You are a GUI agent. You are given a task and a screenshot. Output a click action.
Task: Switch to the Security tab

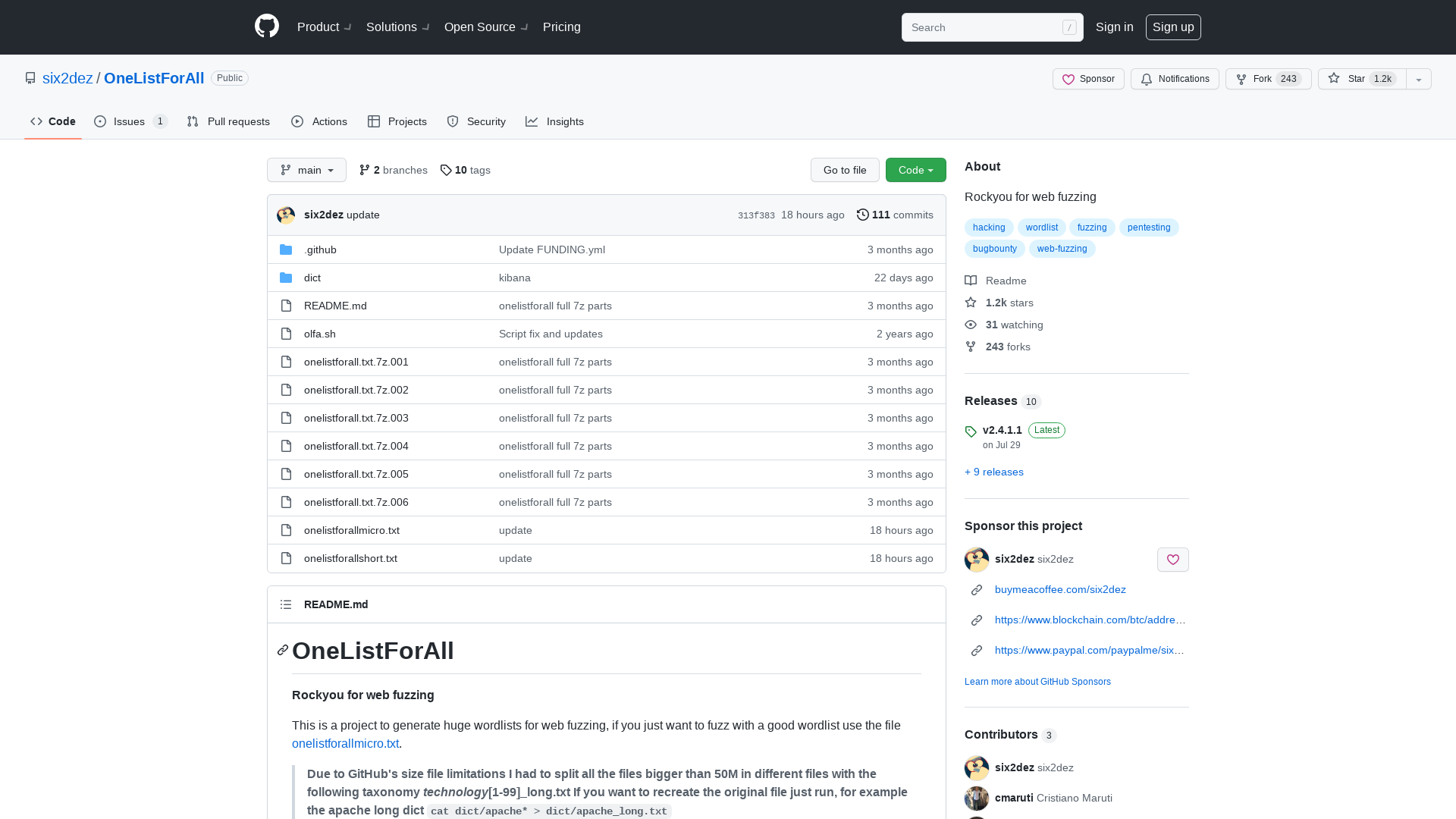point(476,121)
